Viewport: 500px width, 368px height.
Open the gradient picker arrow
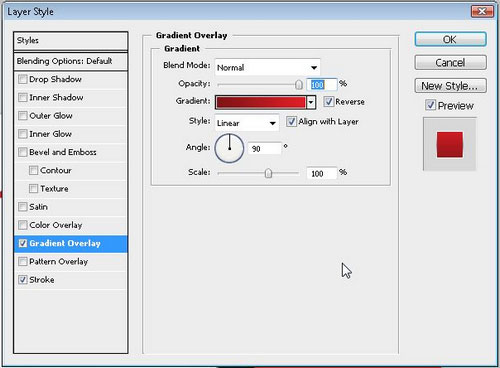[311, 102]
